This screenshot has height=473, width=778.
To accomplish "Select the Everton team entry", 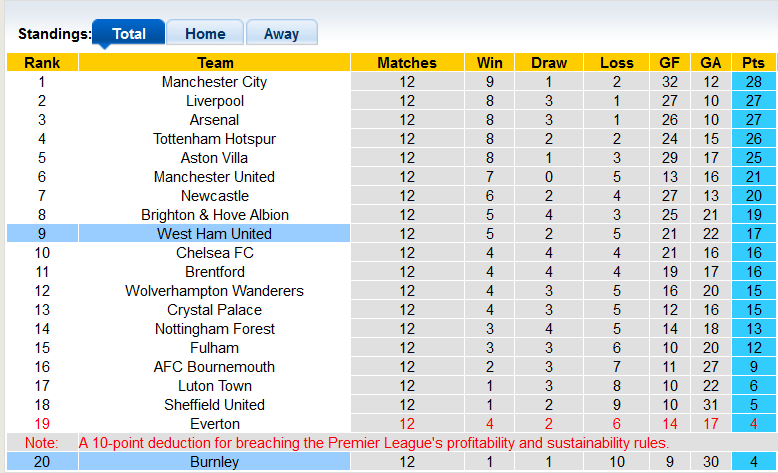I will coord(214,424).
